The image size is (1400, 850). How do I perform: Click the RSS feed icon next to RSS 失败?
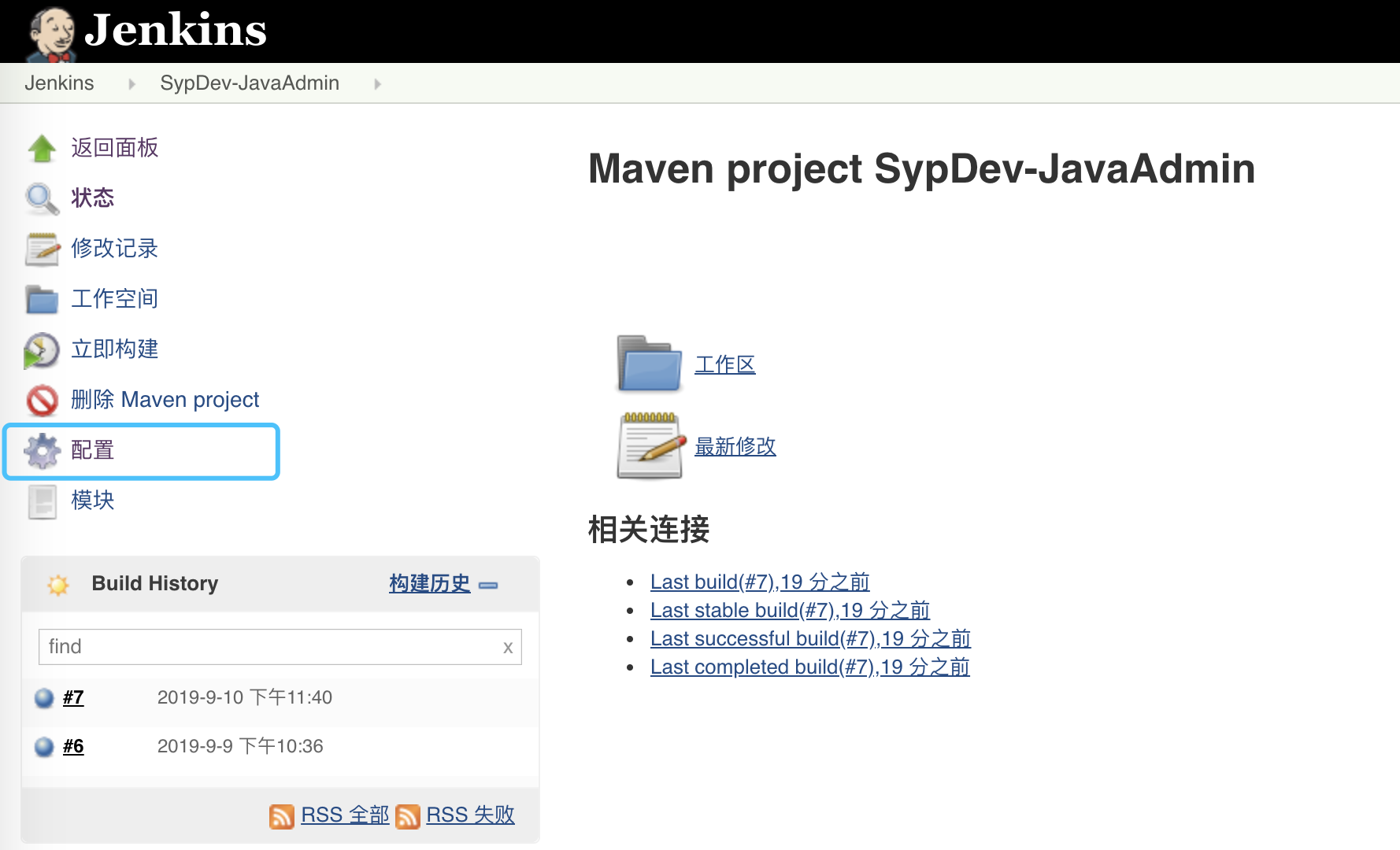tap(408, 816)
